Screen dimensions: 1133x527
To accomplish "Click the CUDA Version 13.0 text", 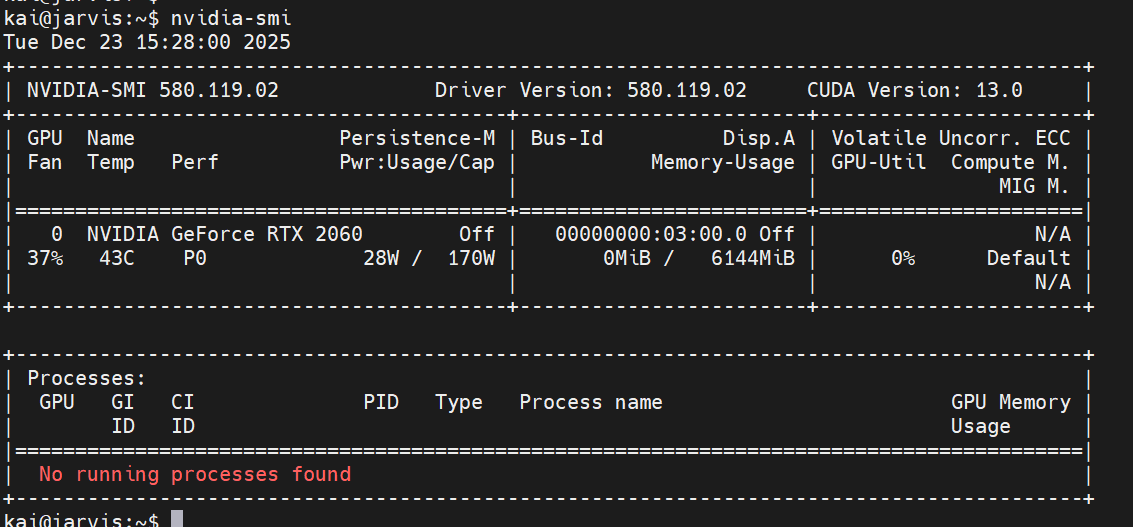I will [x=914, y=90].
